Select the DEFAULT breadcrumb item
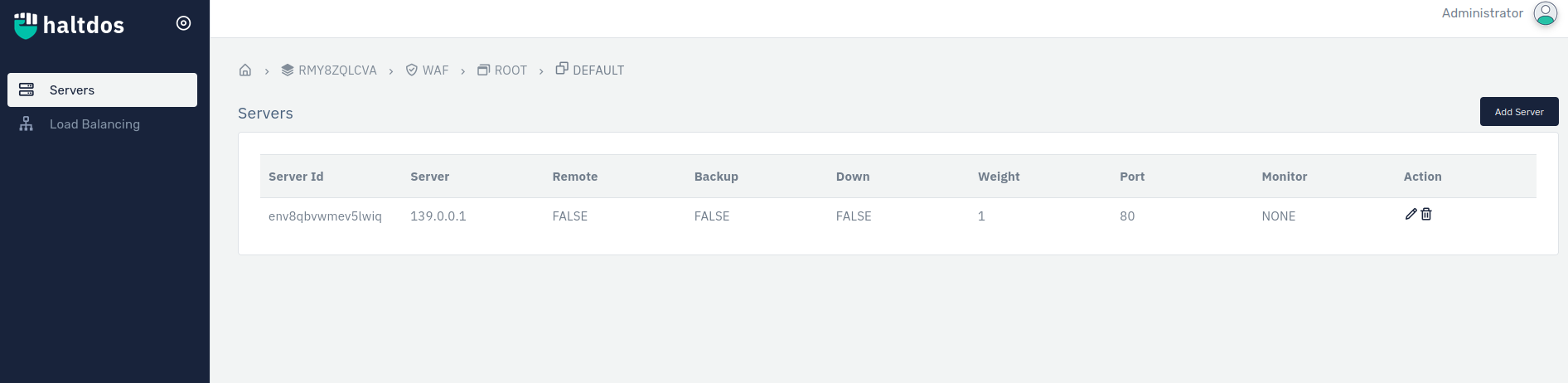 pyautogui.click(x=590, y=70)
